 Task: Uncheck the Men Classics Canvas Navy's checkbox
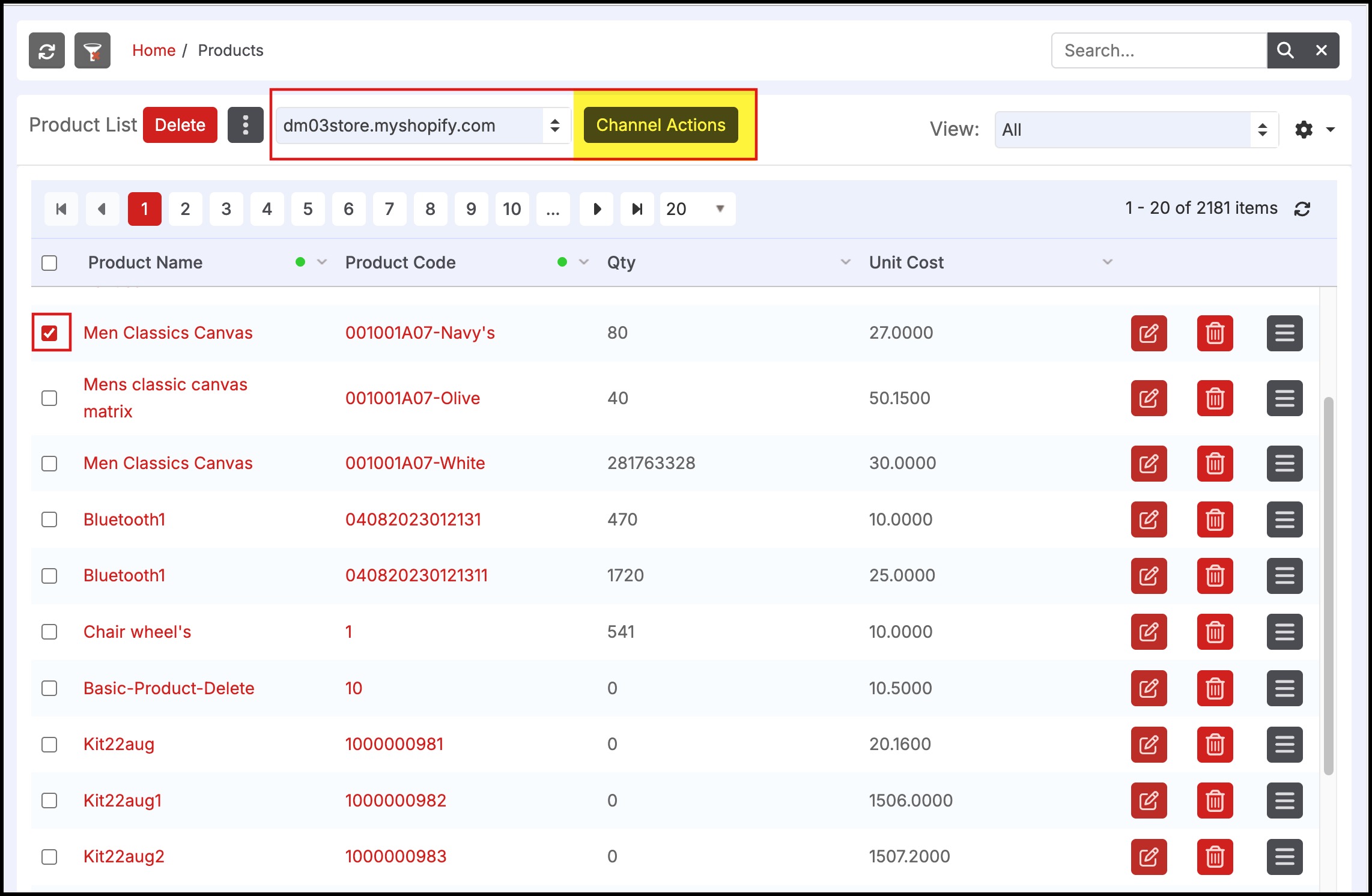pos(50,333)
